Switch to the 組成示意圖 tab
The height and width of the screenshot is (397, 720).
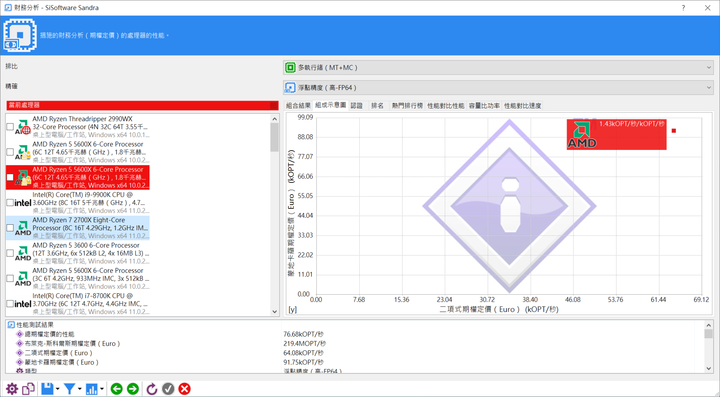pyautogui.click(x=331, y=105)
